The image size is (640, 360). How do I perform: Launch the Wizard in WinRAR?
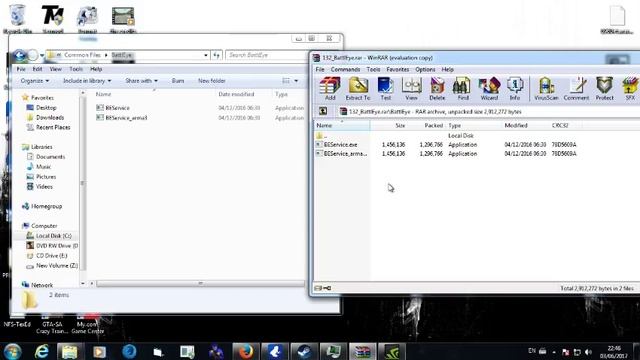(489, 89)
